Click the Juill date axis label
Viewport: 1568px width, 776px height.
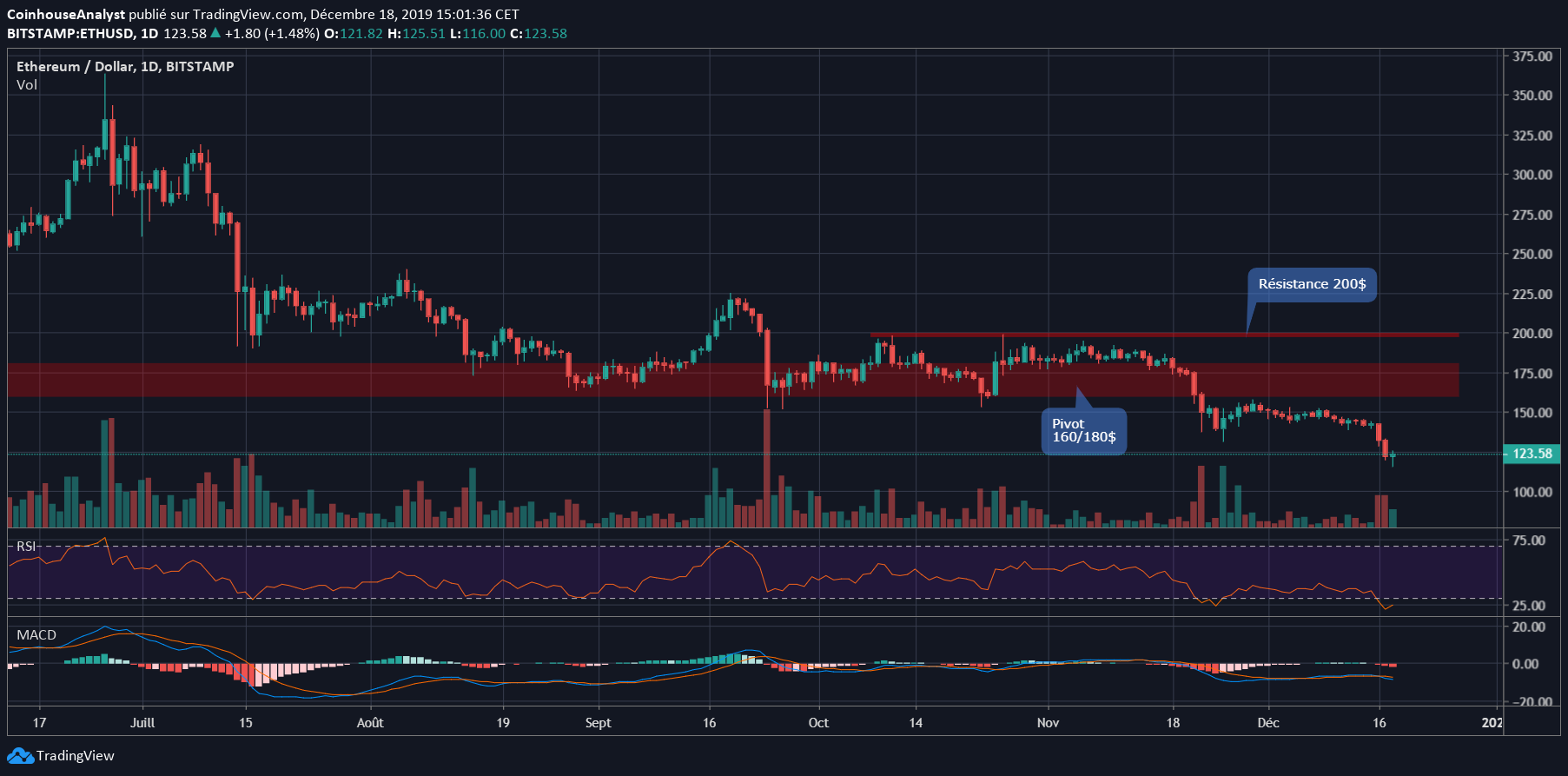pyautogui.click(x=142, y=723)
